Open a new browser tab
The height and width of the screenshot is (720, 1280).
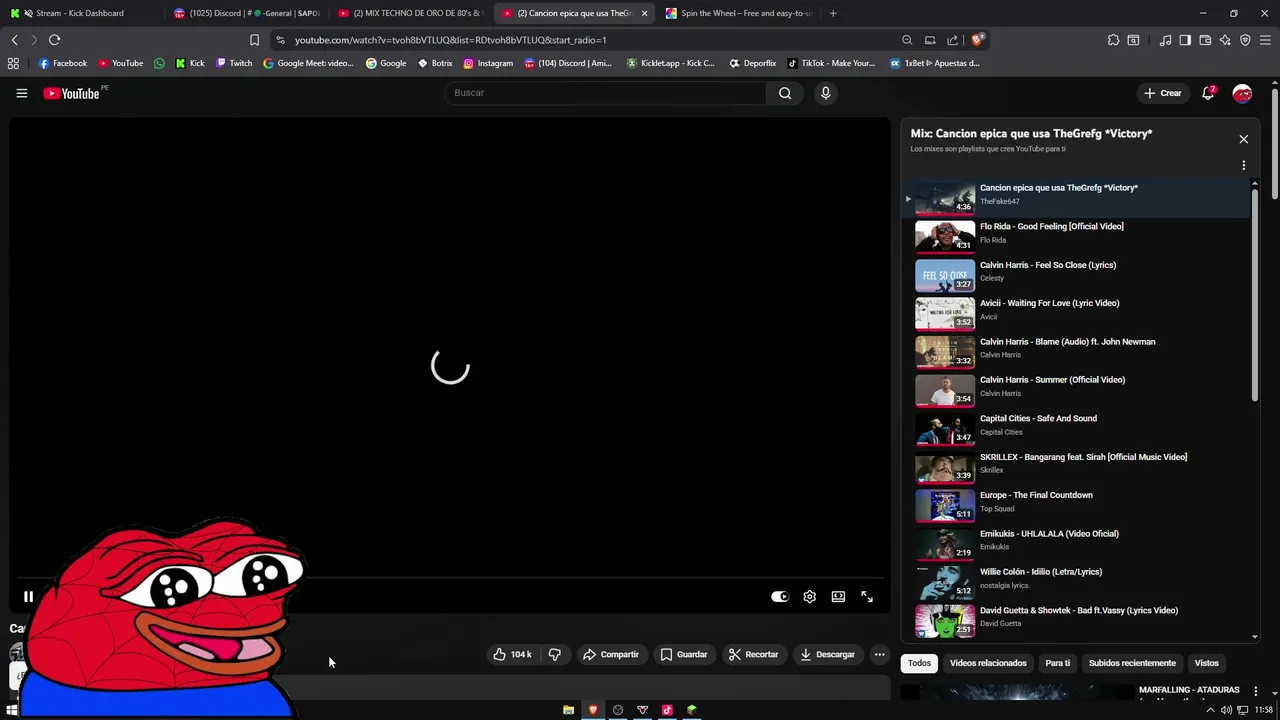(833, 13)
